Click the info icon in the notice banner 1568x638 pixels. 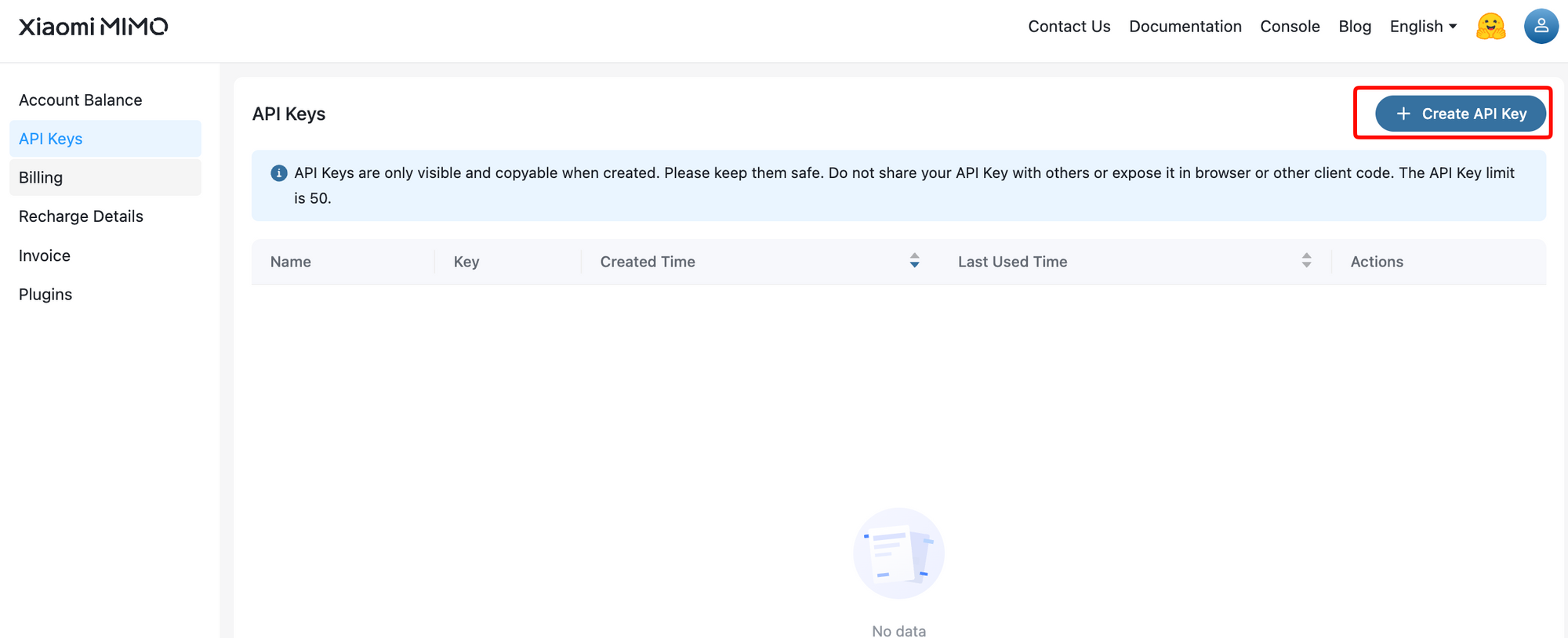tap(278, 173)
